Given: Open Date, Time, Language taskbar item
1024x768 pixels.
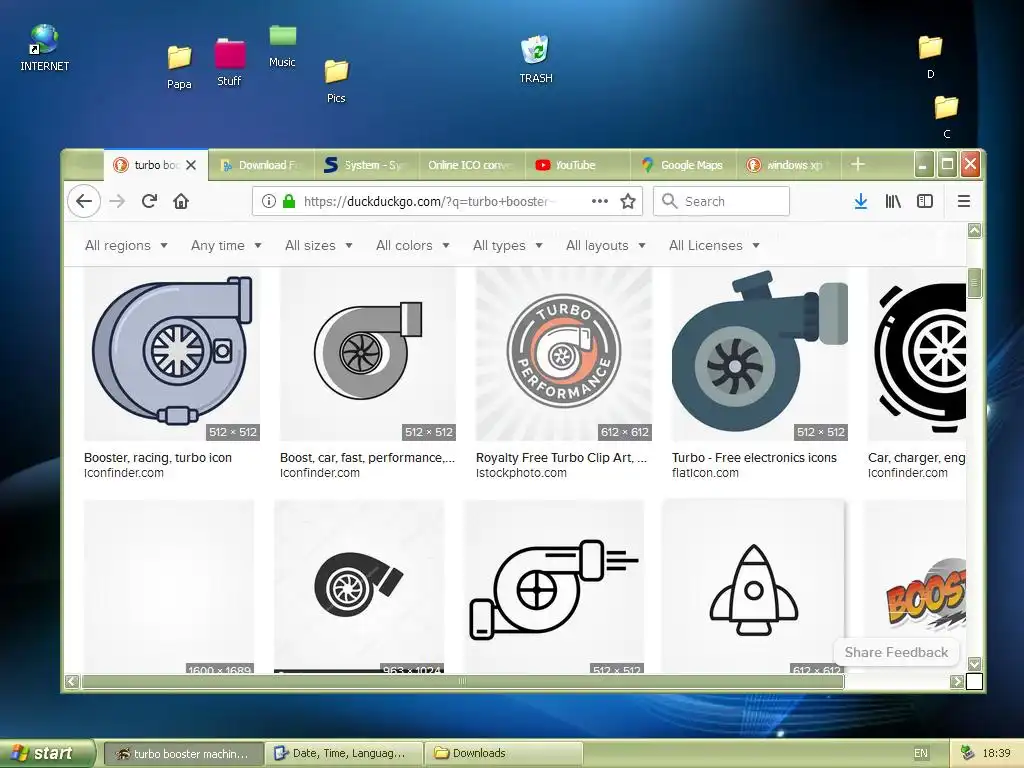Looking at the screenshot, I should click(344, 753).
